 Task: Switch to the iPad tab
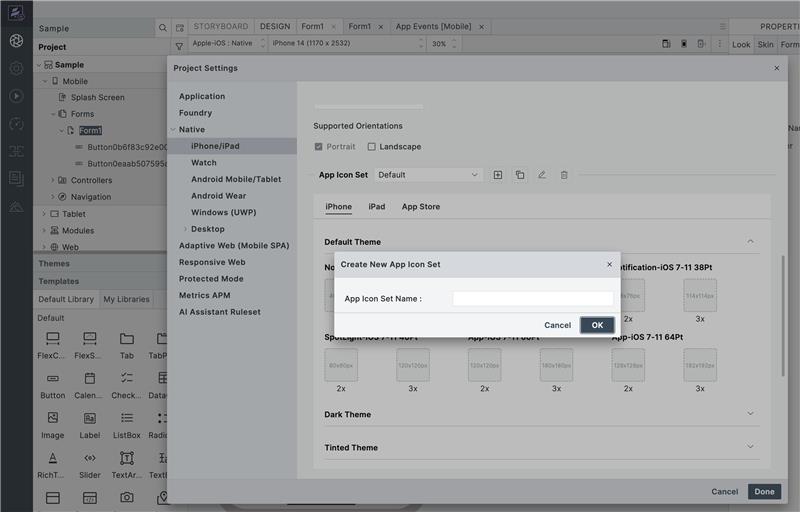click(x=376, y=207)
